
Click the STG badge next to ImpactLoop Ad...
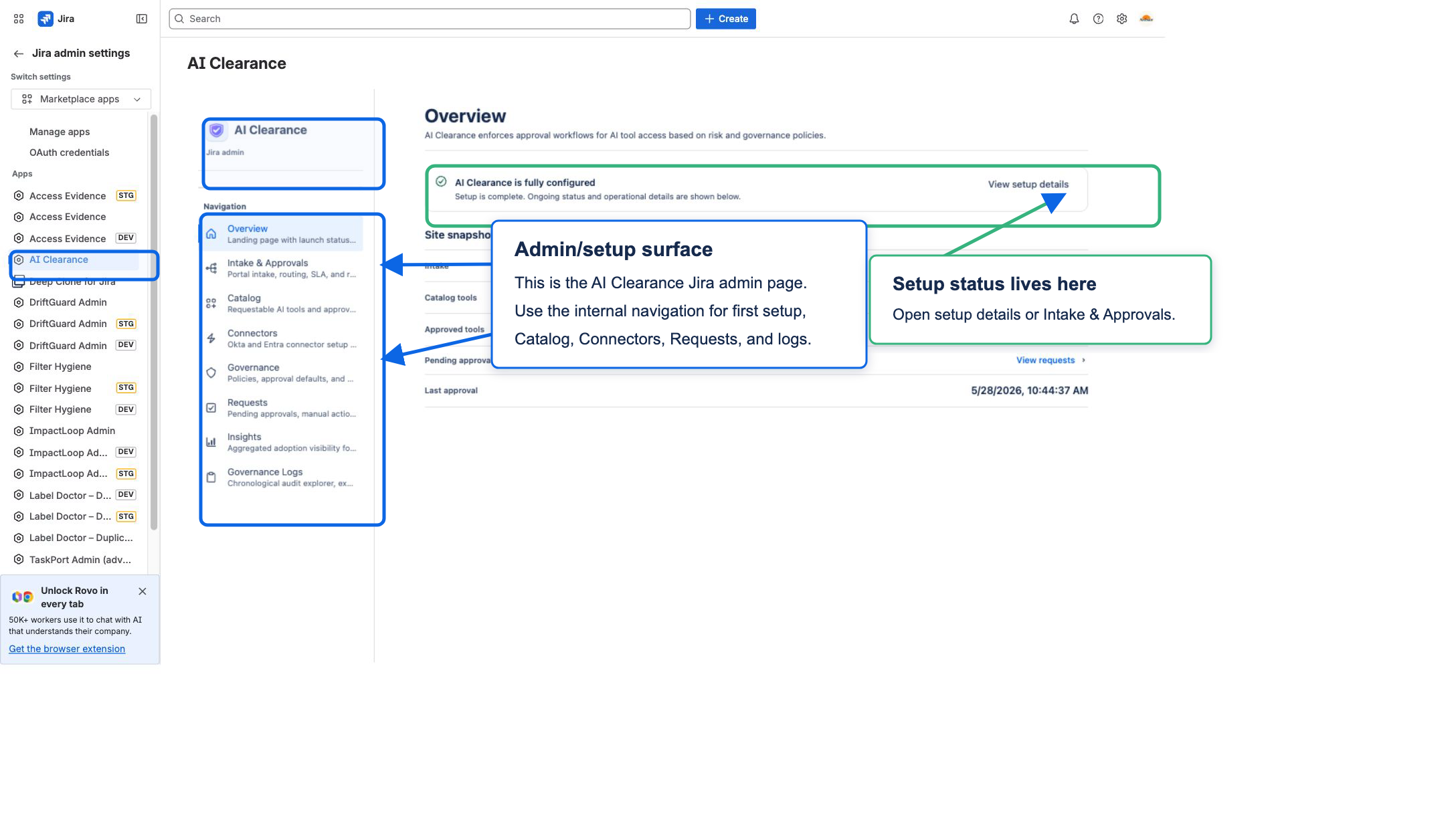pos(126,474)
